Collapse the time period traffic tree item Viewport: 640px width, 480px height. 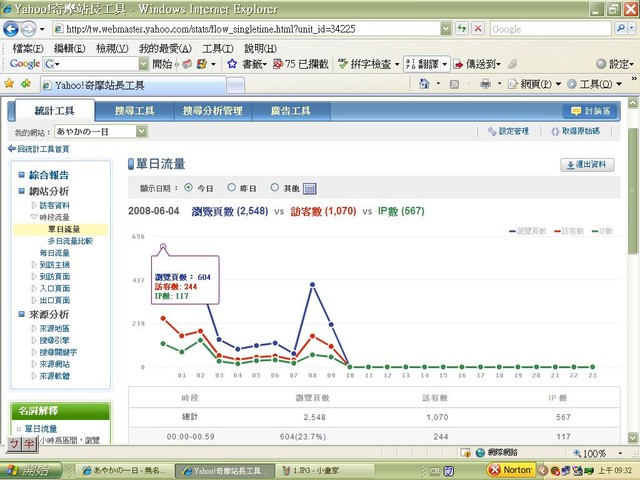pyautogui.click(x=34, y=217)
